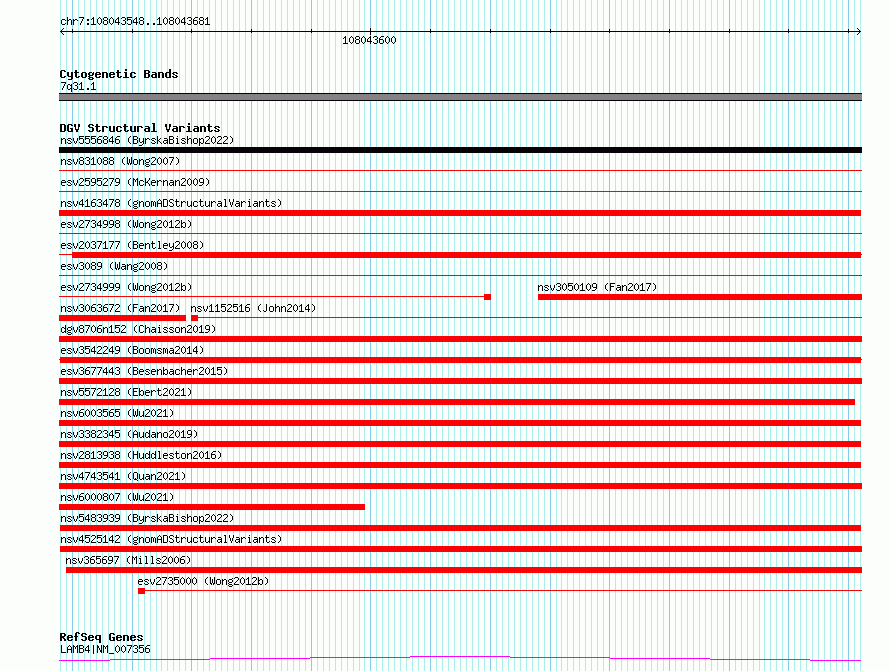Open variant esv2734999 (Wong2012b)
The image size is (890, 671).
point(126,287)
